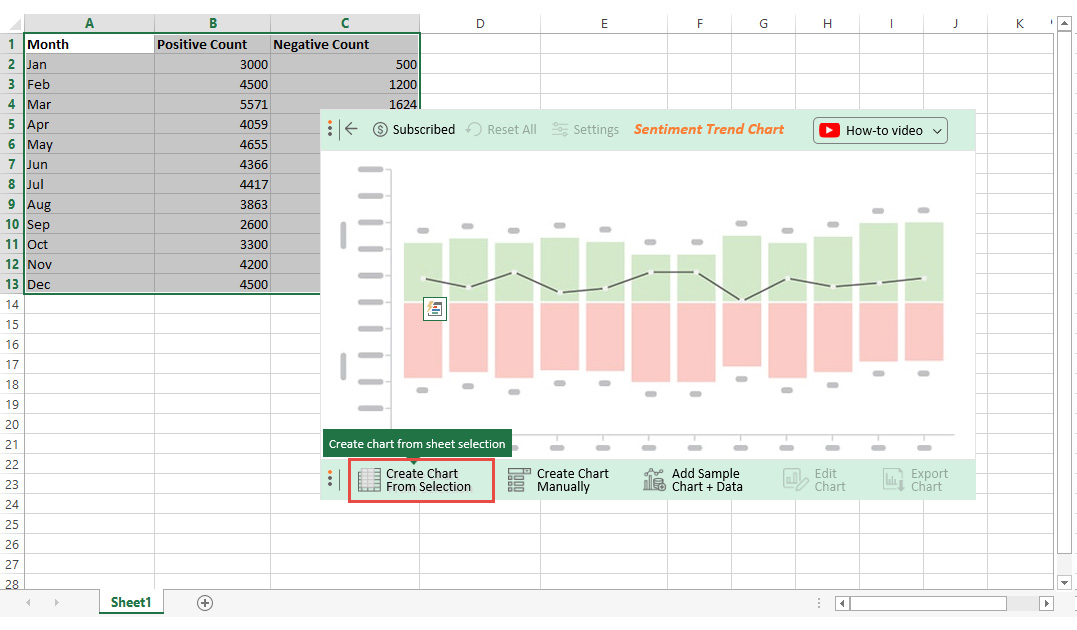
Task: Select column B header
Action: point(213,23)
